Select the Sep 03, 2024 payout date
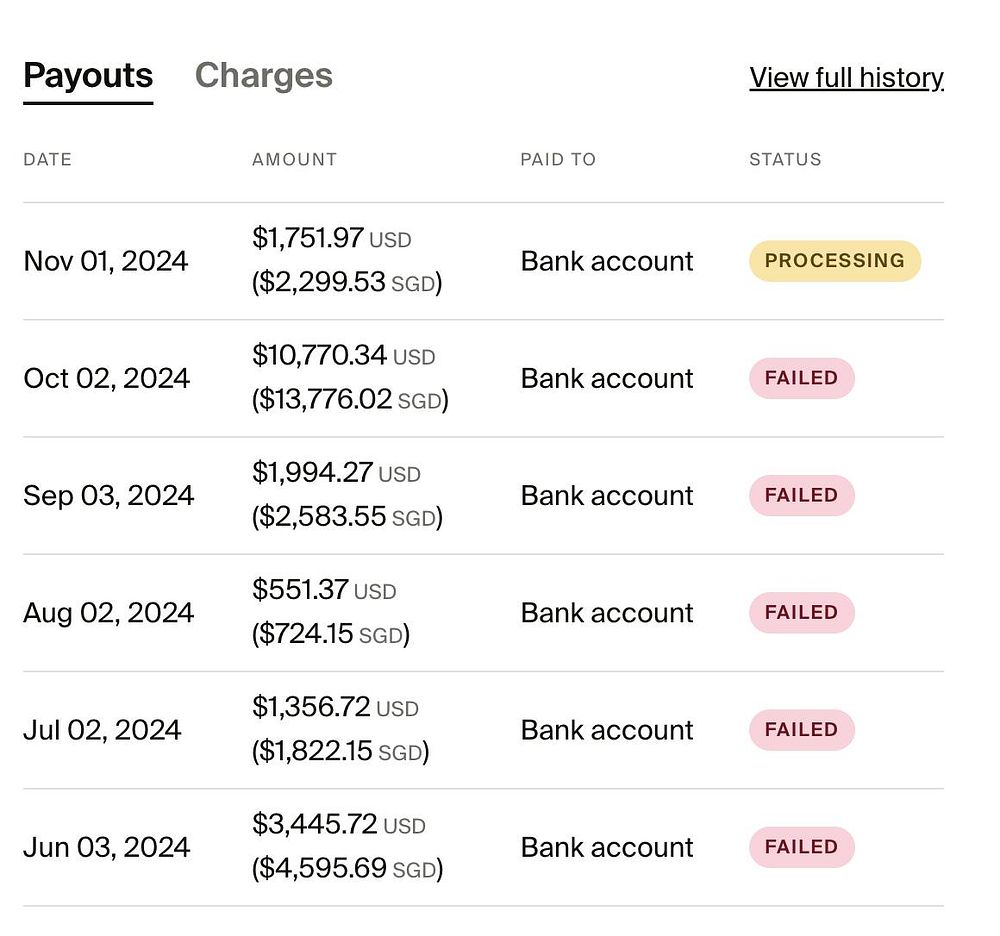The height and width of the screenshot is (936, 1000). click(108, 495)
